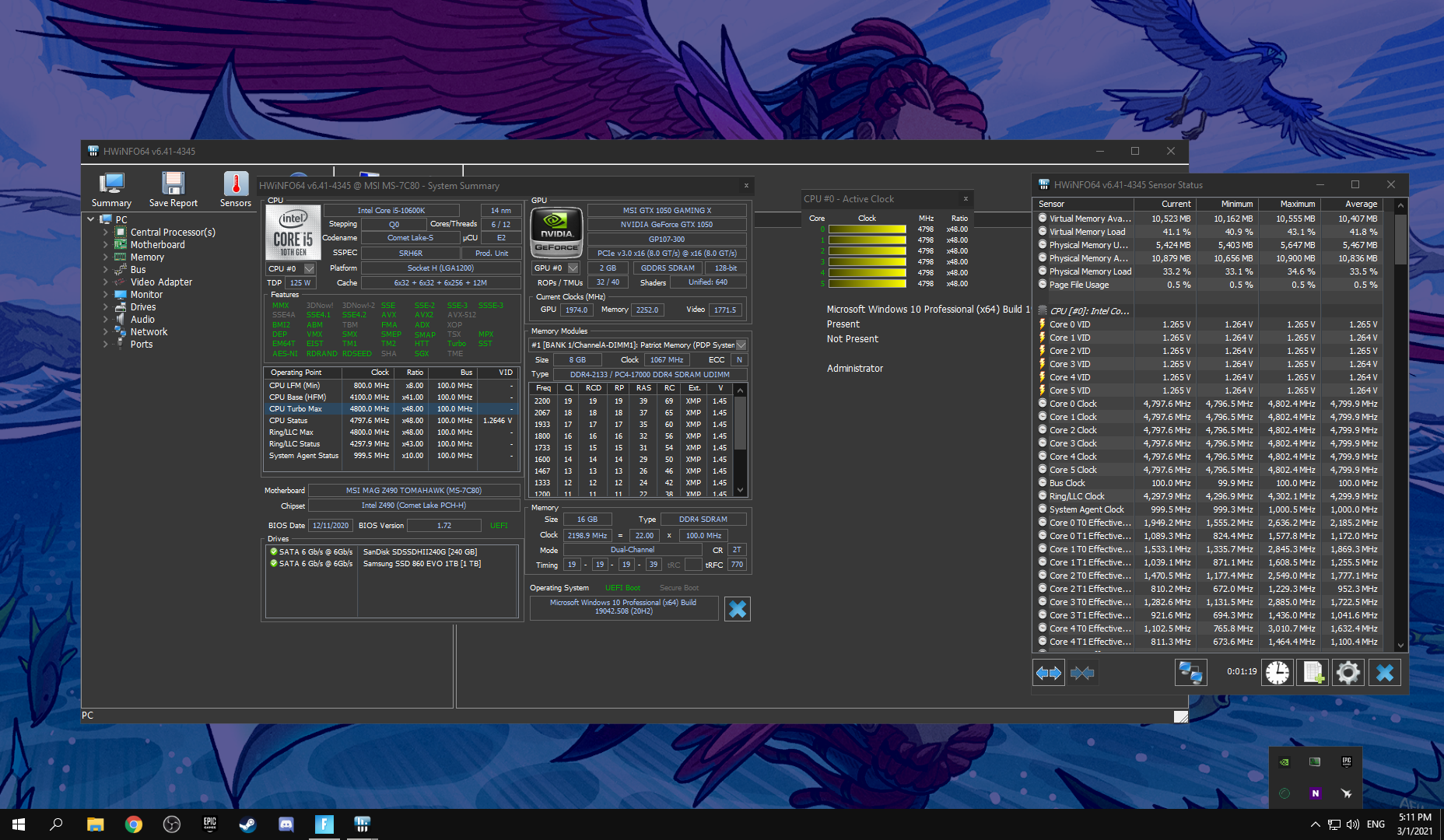Open the remote monitoring network computers icon
Viewport: 1444px width, 840px height.
click(x=1190, y=673)
